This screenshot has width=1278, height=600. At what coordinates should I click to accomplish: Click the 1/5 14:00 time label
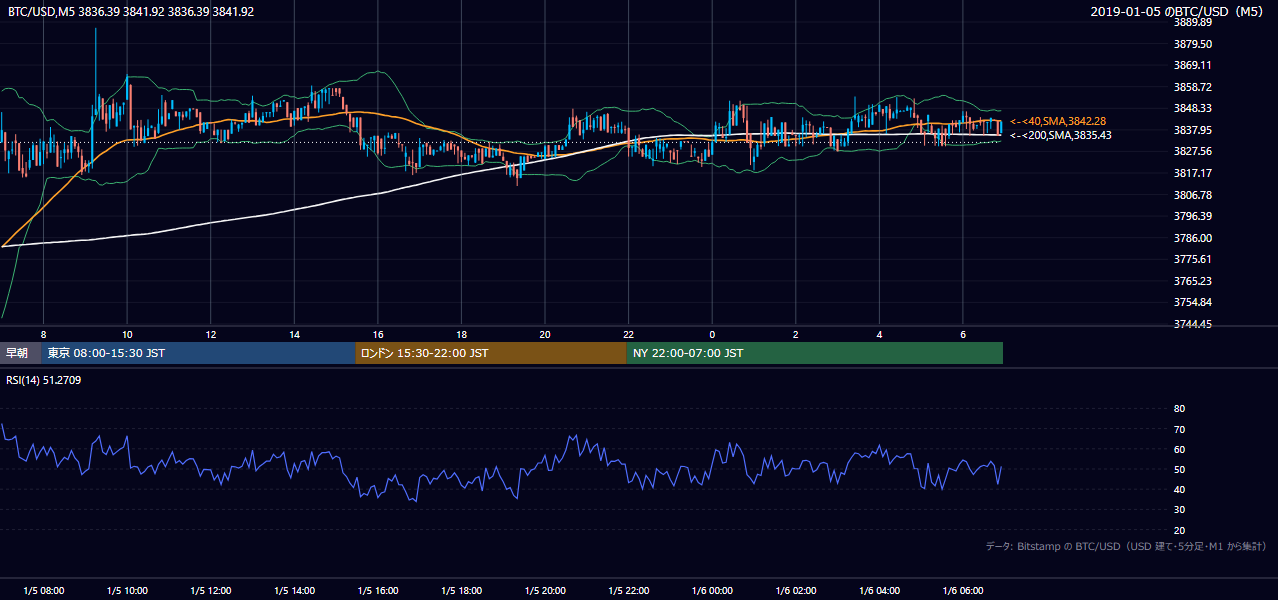[x=295, y=591]
